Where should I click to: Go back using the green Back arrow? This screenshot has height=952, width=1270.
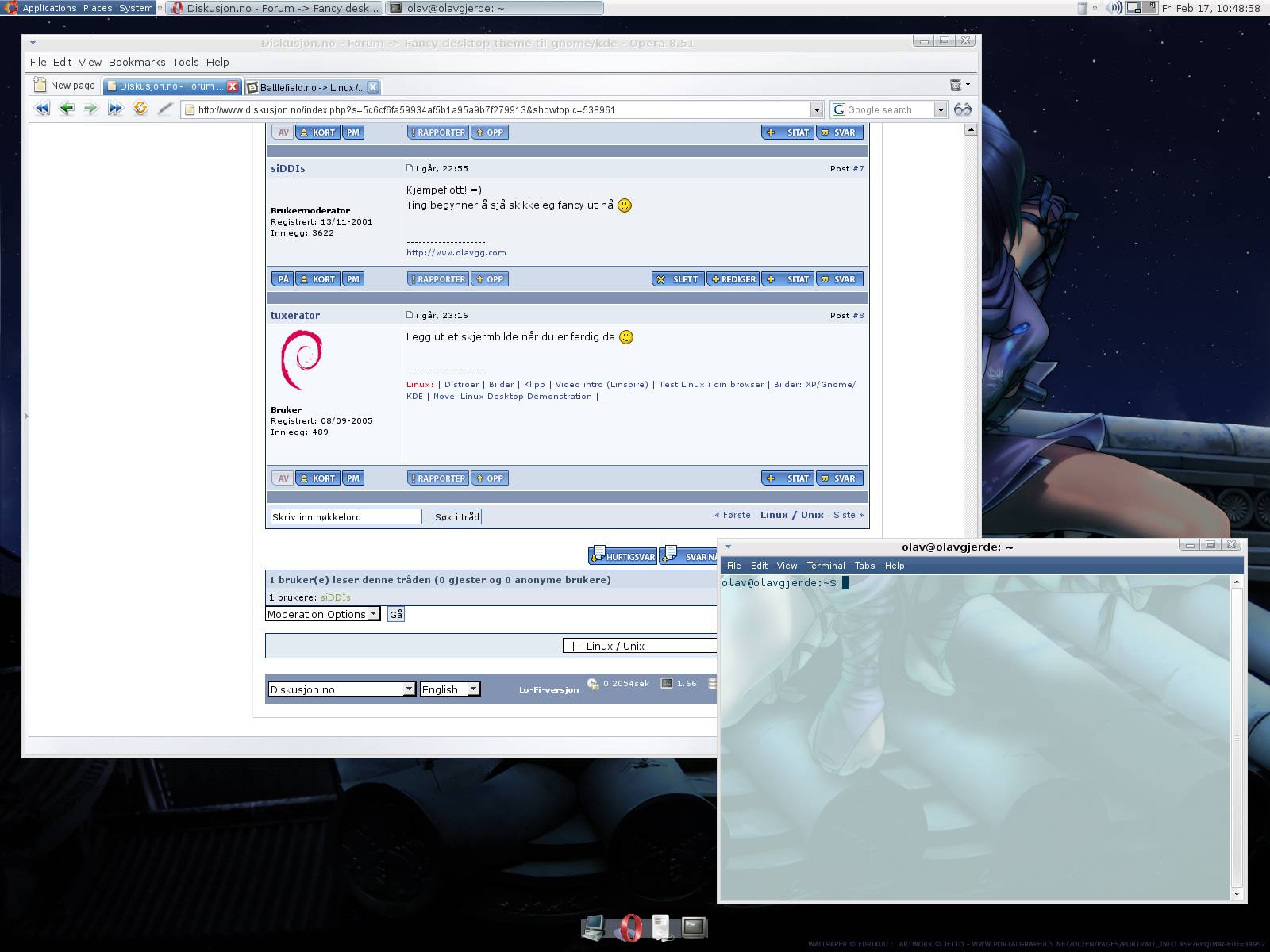coord(67,109)
